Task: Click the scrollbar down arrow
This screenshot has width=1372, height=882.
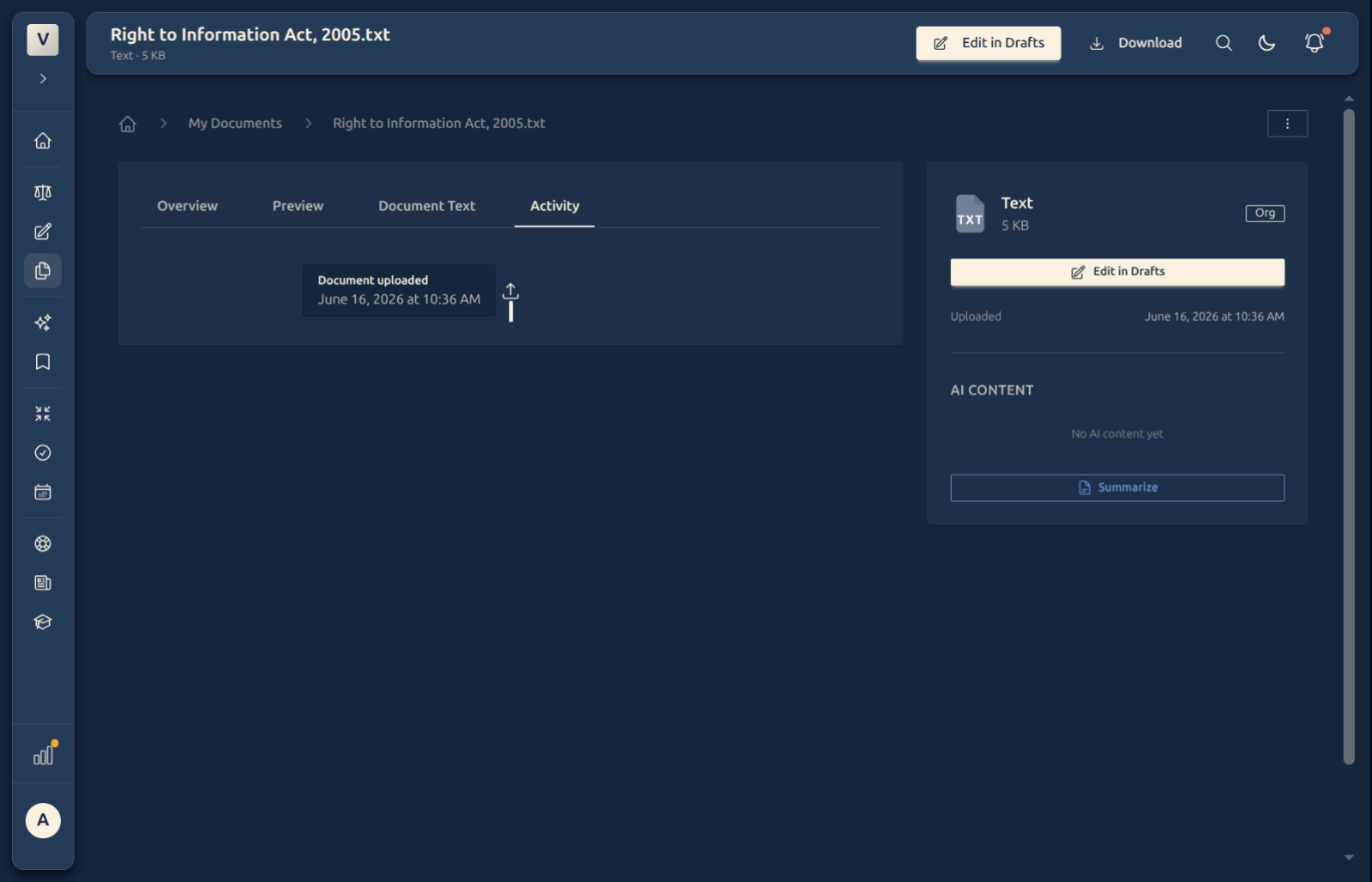Action: [1349, 857]
